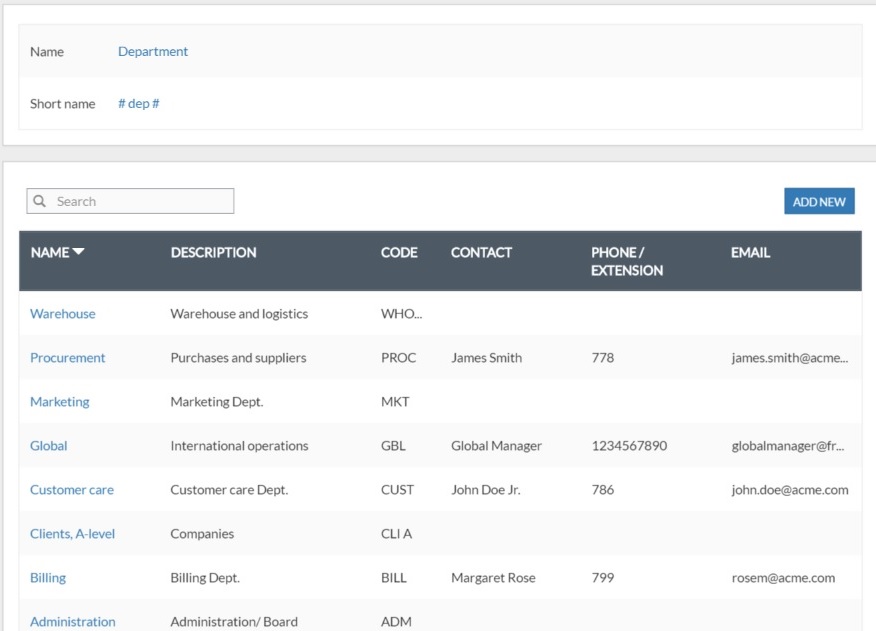This screenshot has width=876, height=631.
Task: Click the EMAIL column header
Action: coord(750,253)
